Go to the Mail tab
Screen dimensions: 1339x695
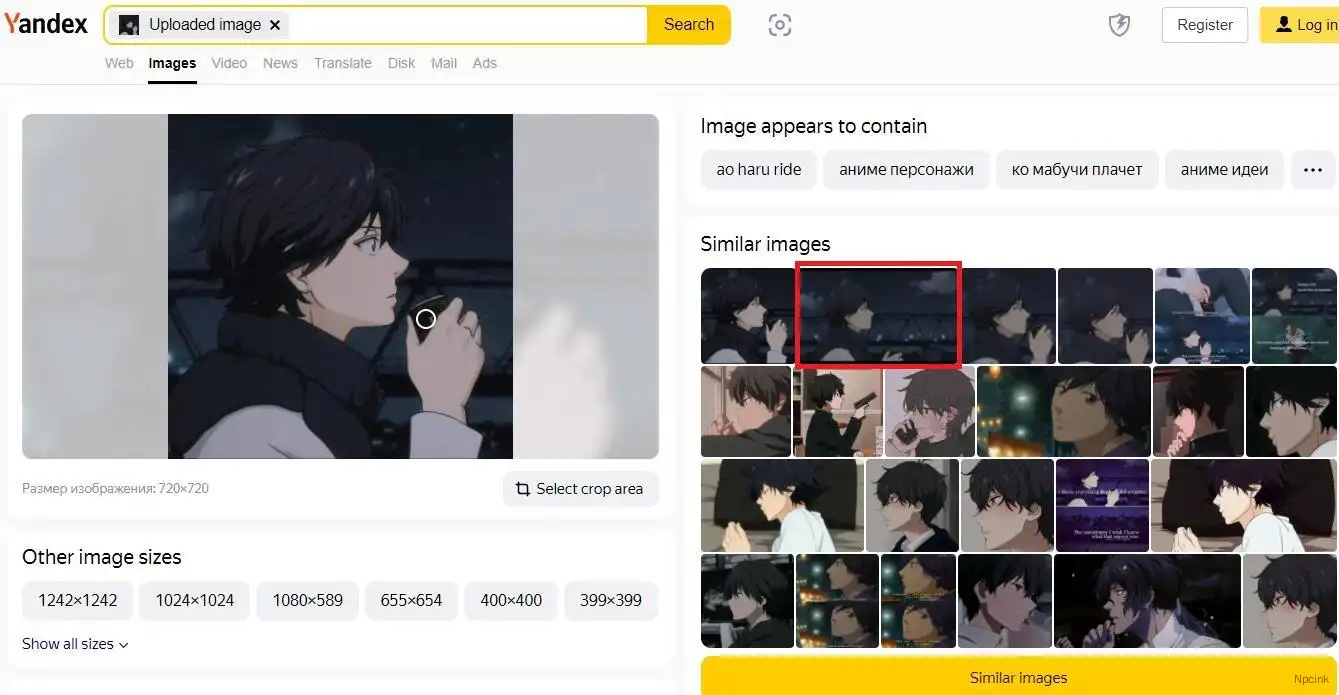[x=444, y=63]
